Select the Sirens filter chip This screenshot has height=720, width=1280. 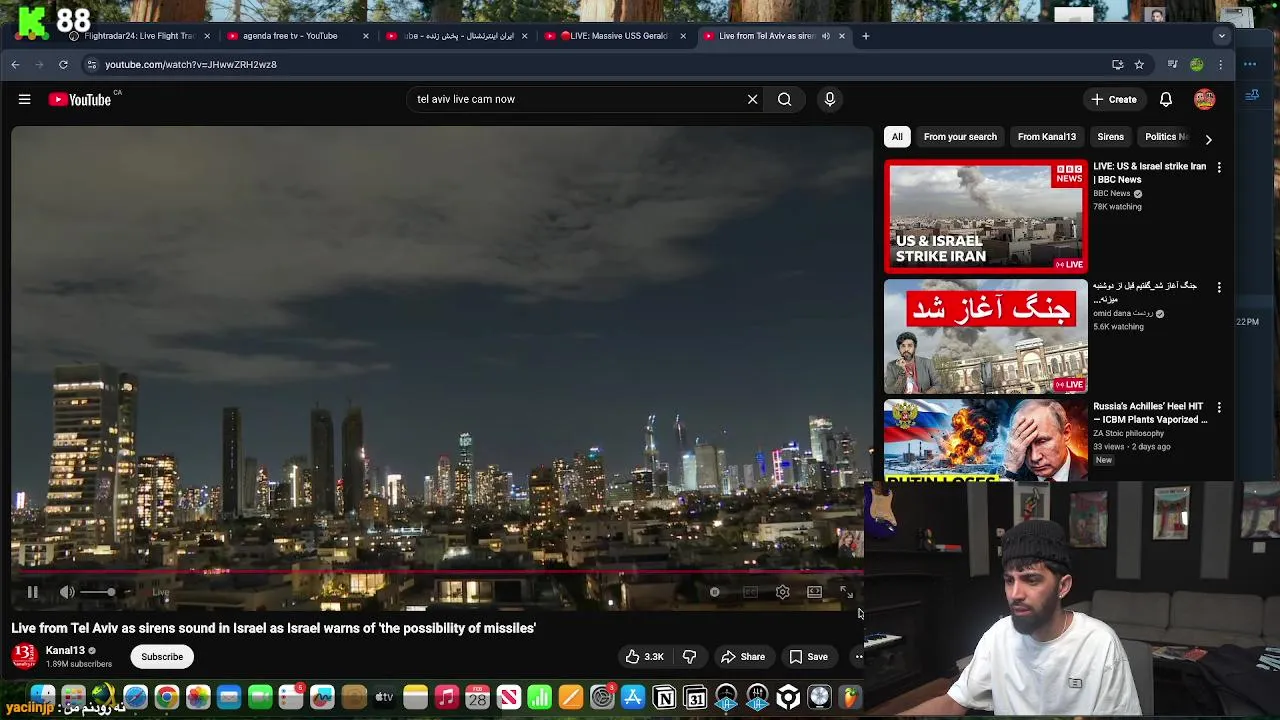pos(1110,137)
